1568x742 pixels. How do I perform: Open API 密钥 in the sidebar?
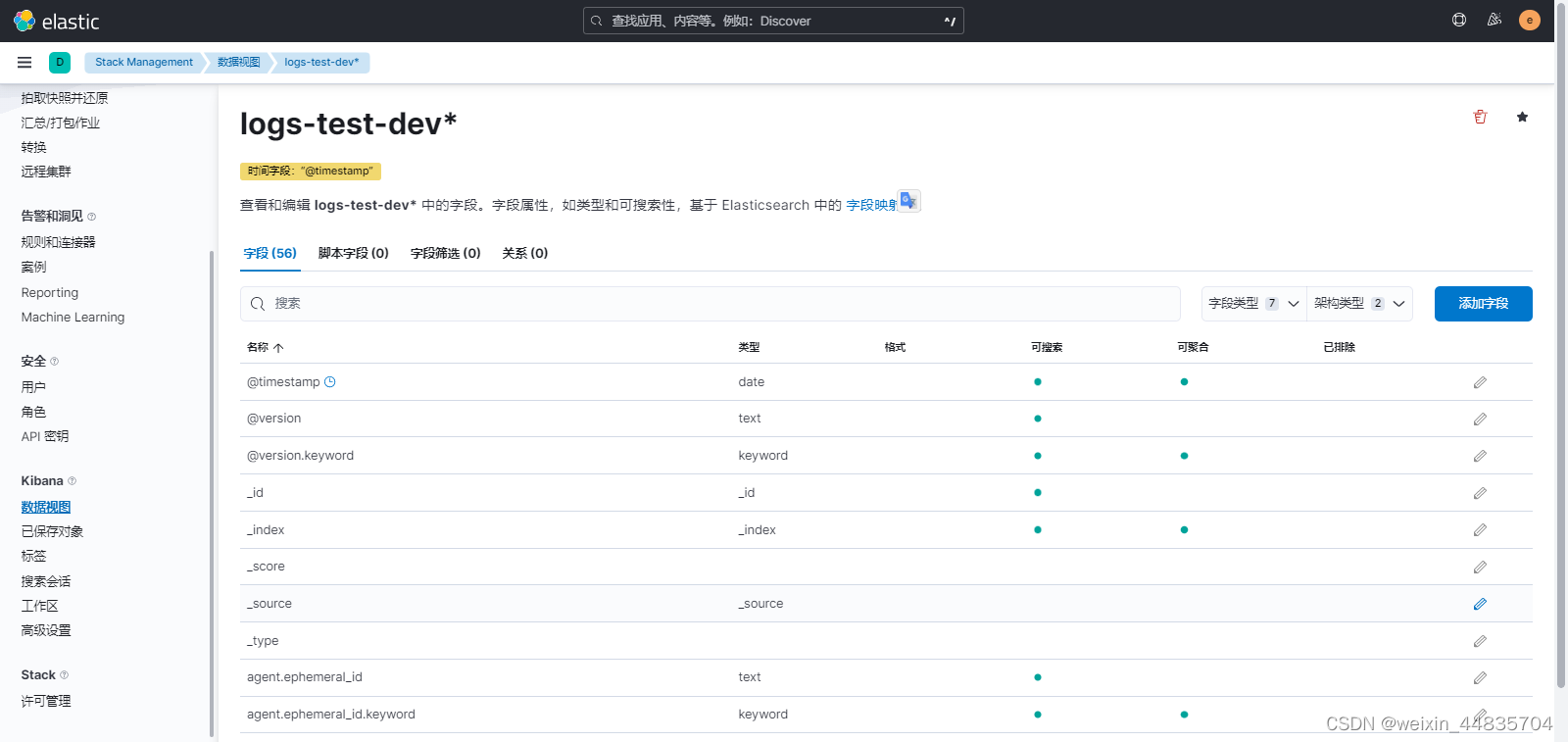[x=45, y=436]
